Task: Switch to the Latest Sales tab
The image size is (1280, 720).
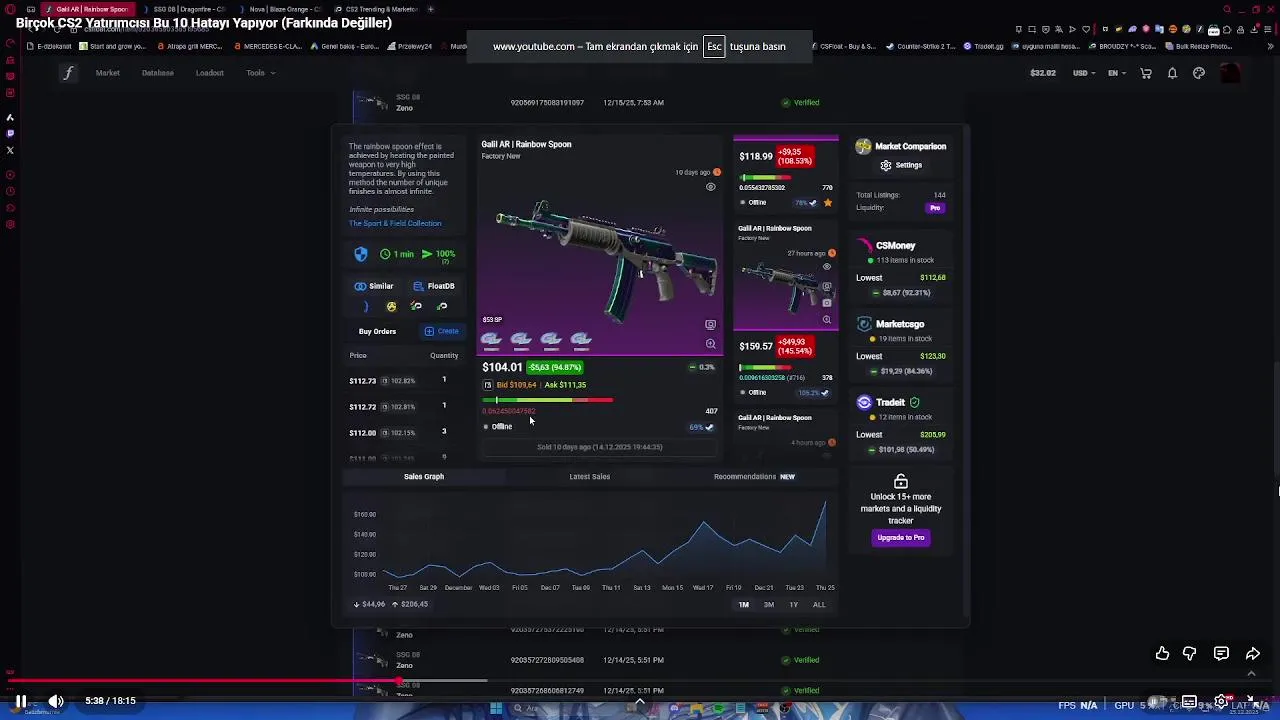Action: pyautogui.click(x=589, y=477)
